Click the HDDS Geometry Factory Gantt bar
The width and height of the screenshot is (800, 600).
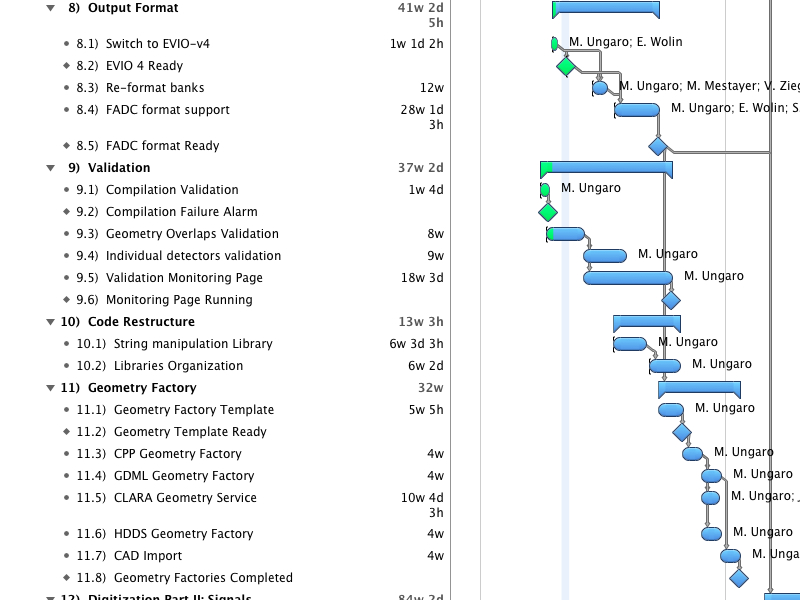pyautogui.click(x=711, y=534)
